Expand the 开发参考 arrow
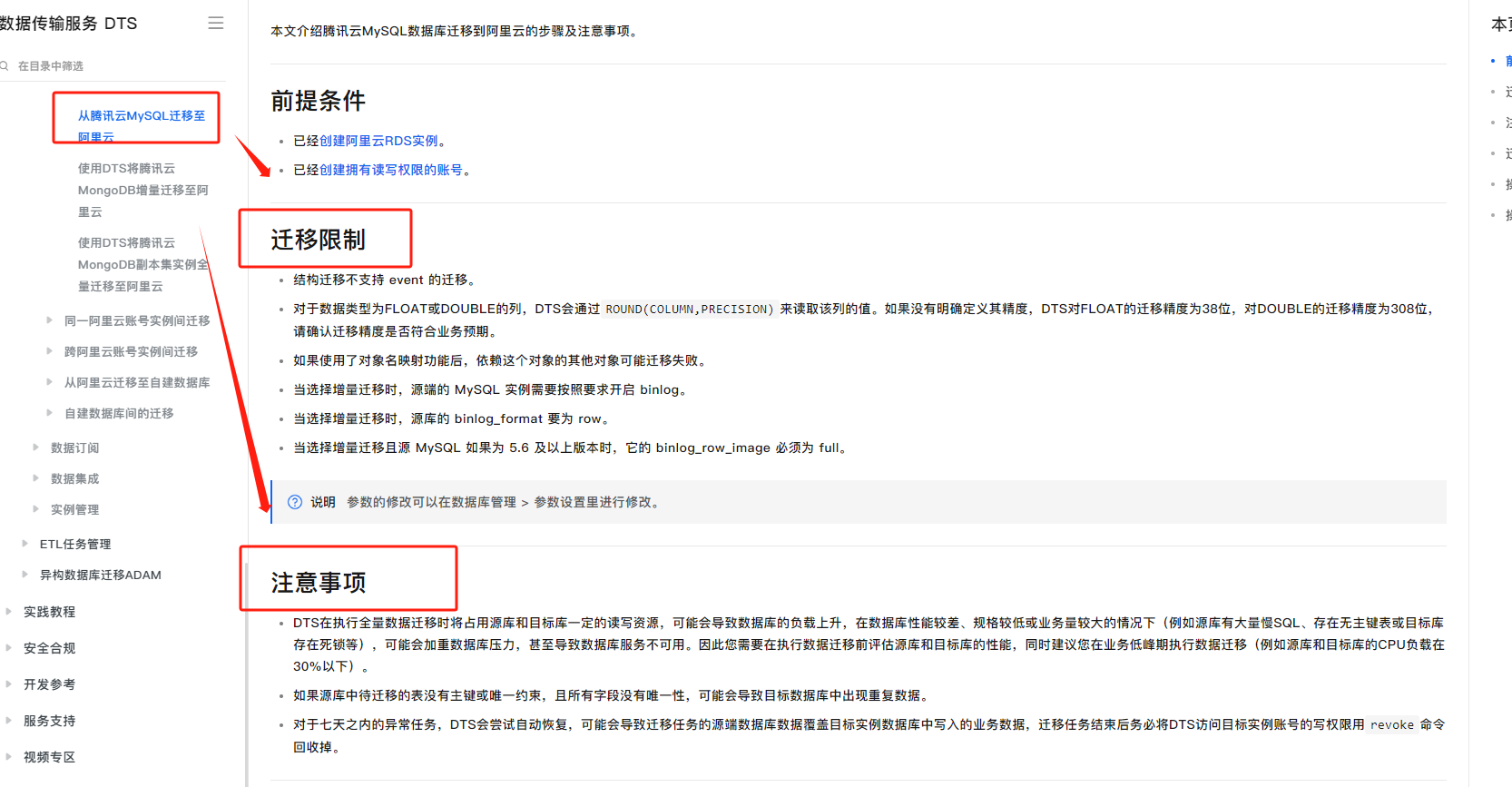 [x=9, y=684]
